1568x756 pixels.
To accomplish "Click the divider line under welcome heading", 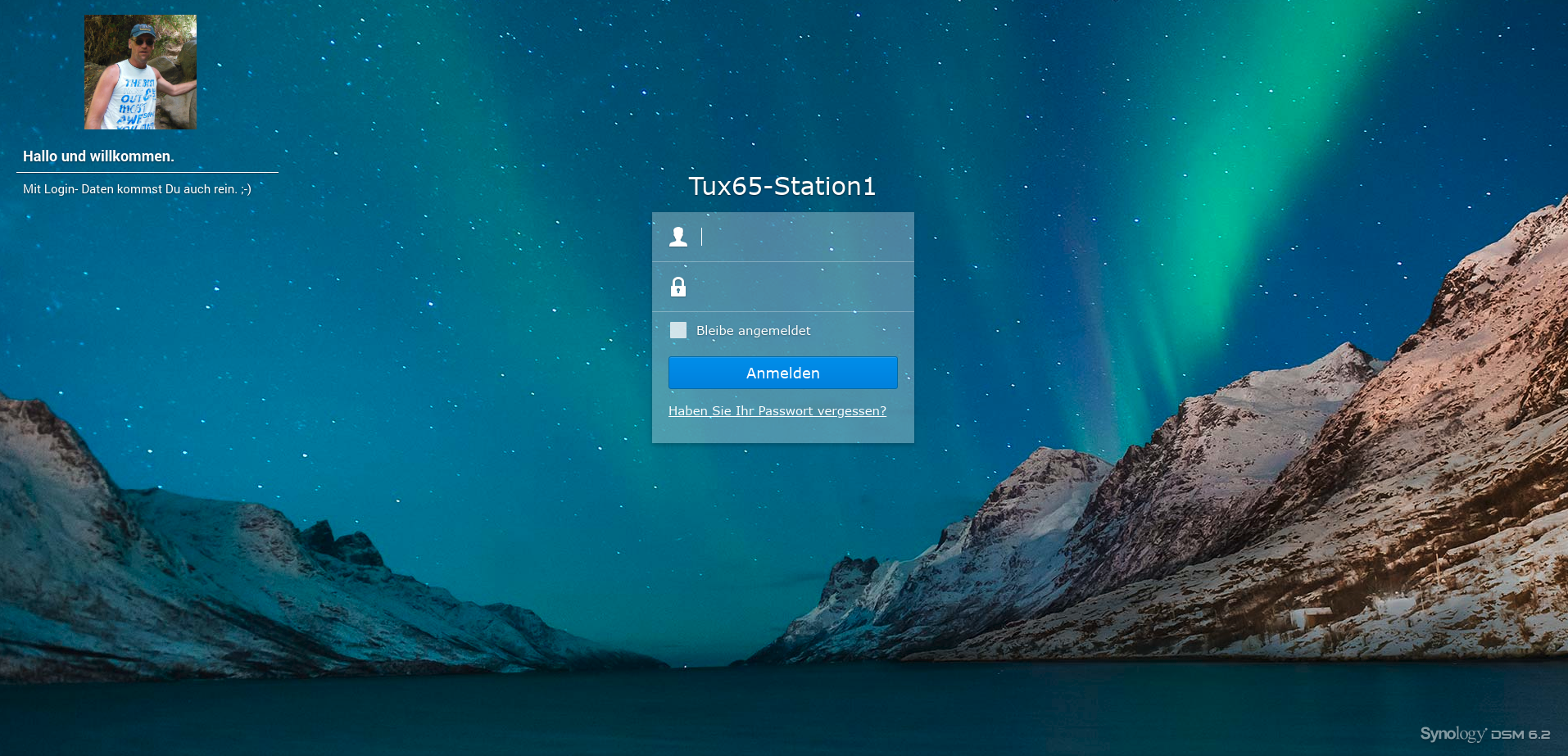I will pyautogui.click(x=147, y=172).
